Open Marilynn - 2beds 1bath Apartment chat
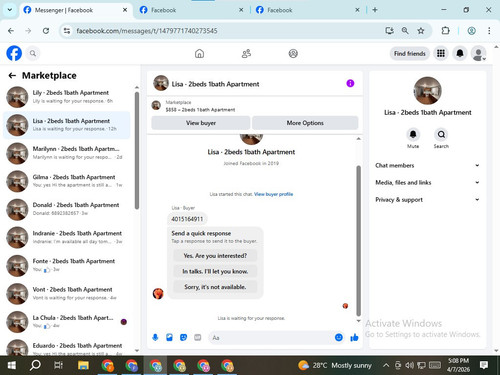Viewport: 500px width, 375px height. tap(67, 153)
